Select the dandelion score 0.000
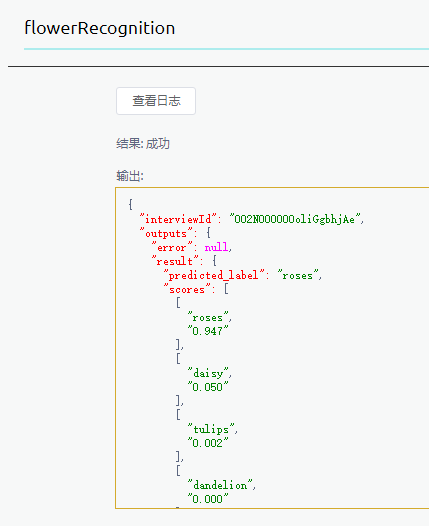The image size is (429, 526). (x=208, y=499)
